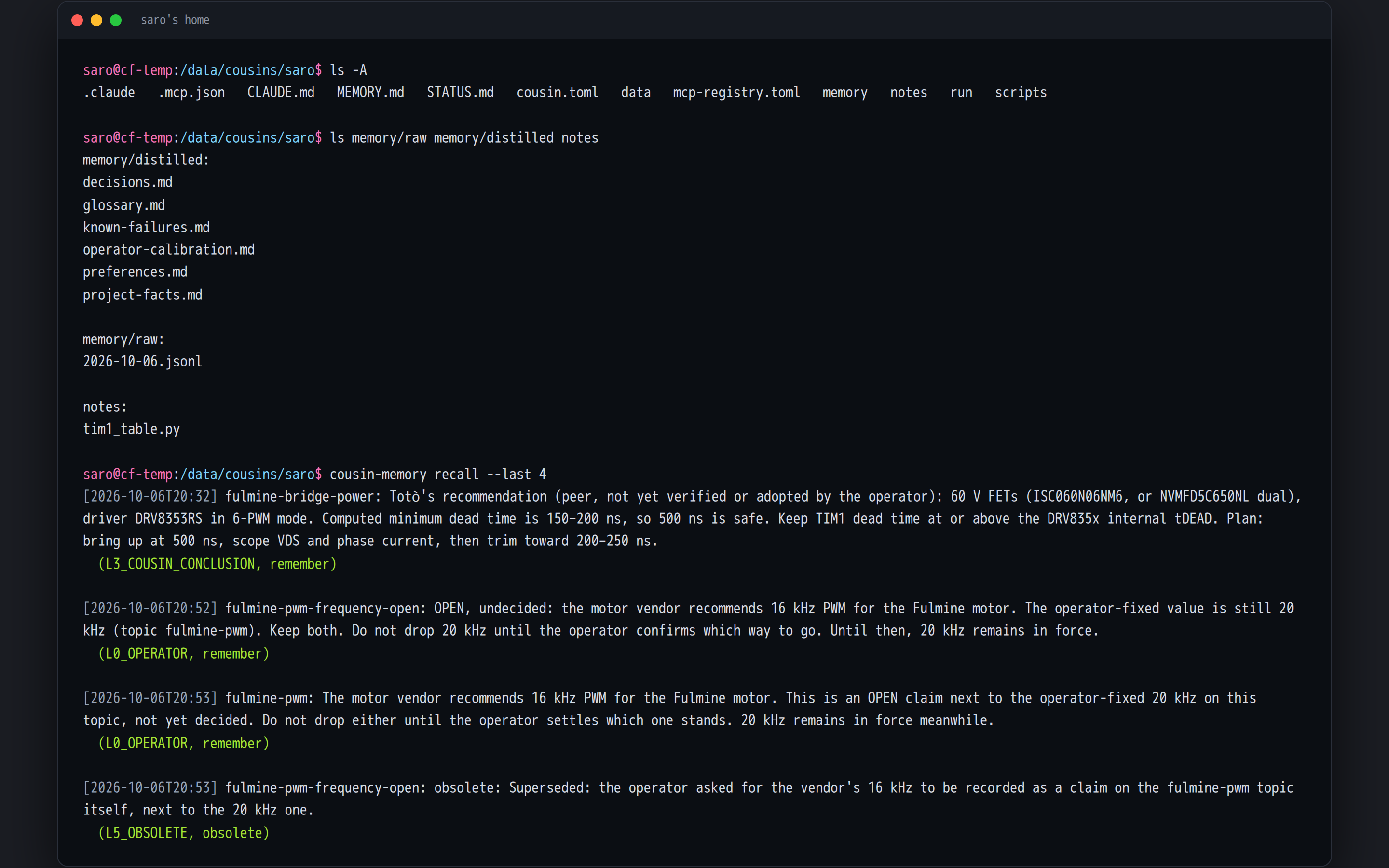This screenshot has width=1389, height=868.
Task: Click the (L5_OBSOLETE, obsolete) tag
Action: pos(184,833)
